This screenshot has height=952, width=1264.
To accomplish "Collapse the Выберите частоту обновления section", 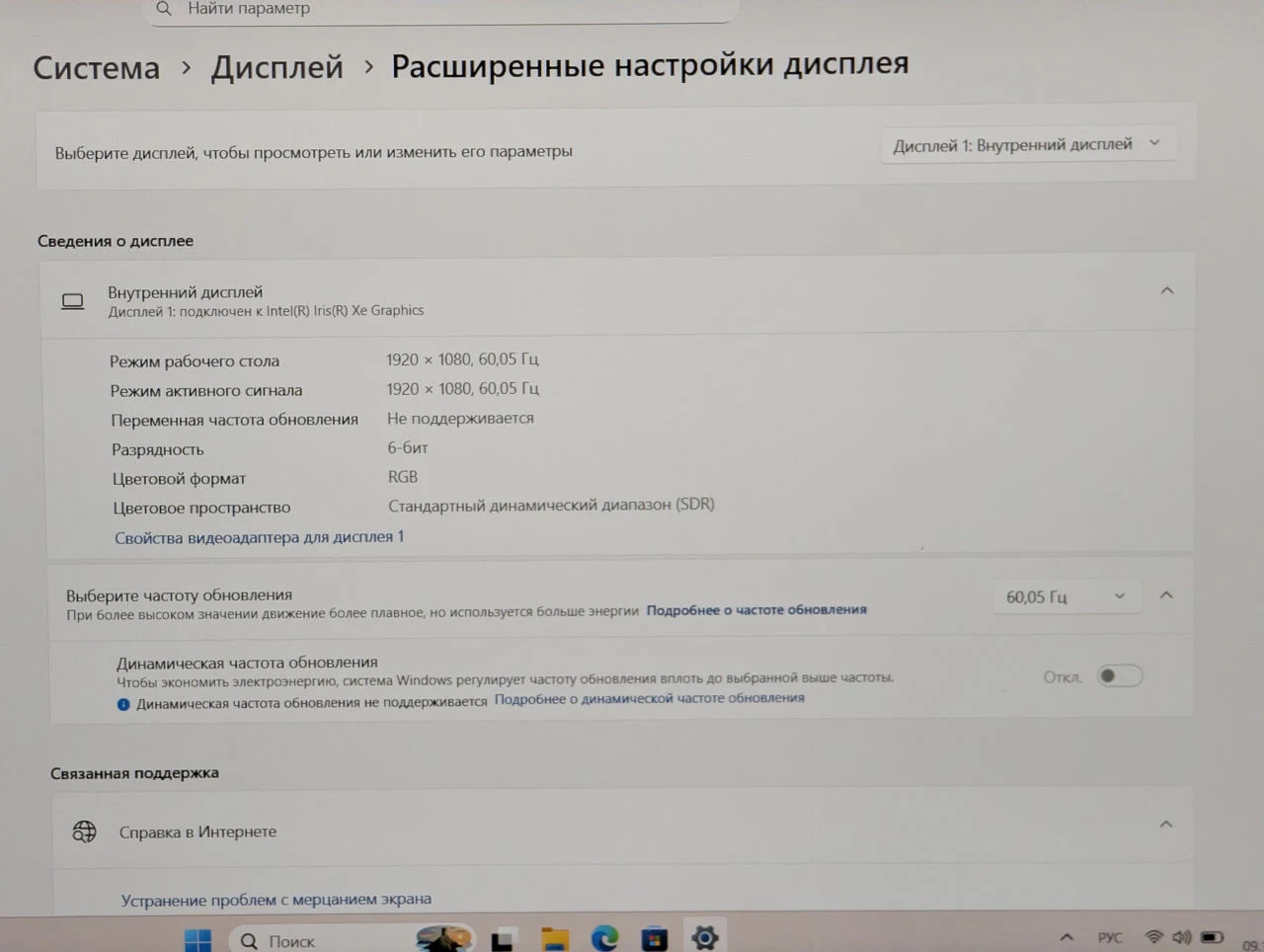I will click(x=1166, y=595).
